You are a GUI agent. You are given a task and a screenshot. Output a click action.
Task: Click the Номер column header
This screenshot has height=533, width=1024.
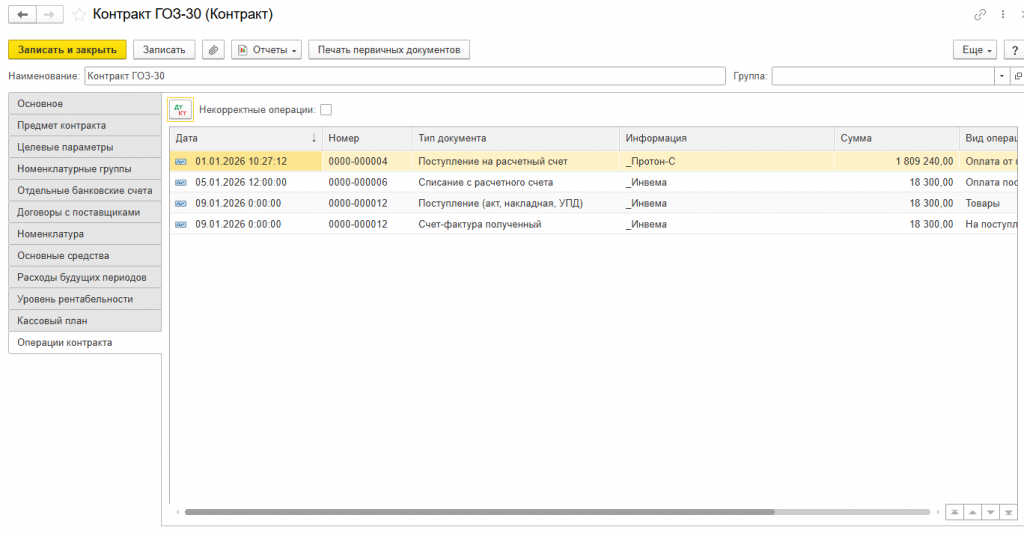click(367, 138)
